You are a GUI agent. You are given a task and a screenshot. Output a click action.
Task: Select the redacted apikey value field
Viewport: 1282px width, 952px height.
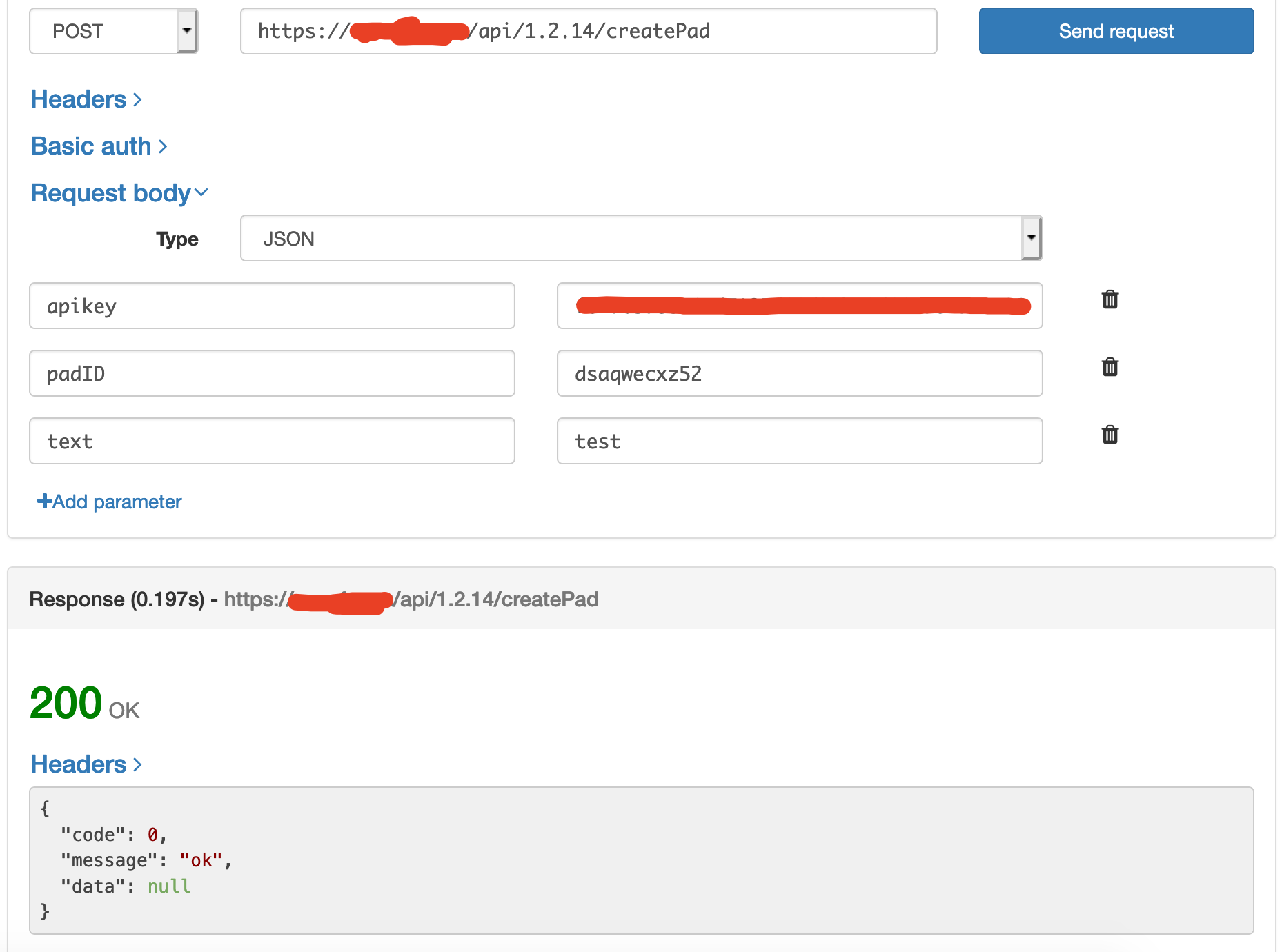pyautogui.click(x=799, y=306)
